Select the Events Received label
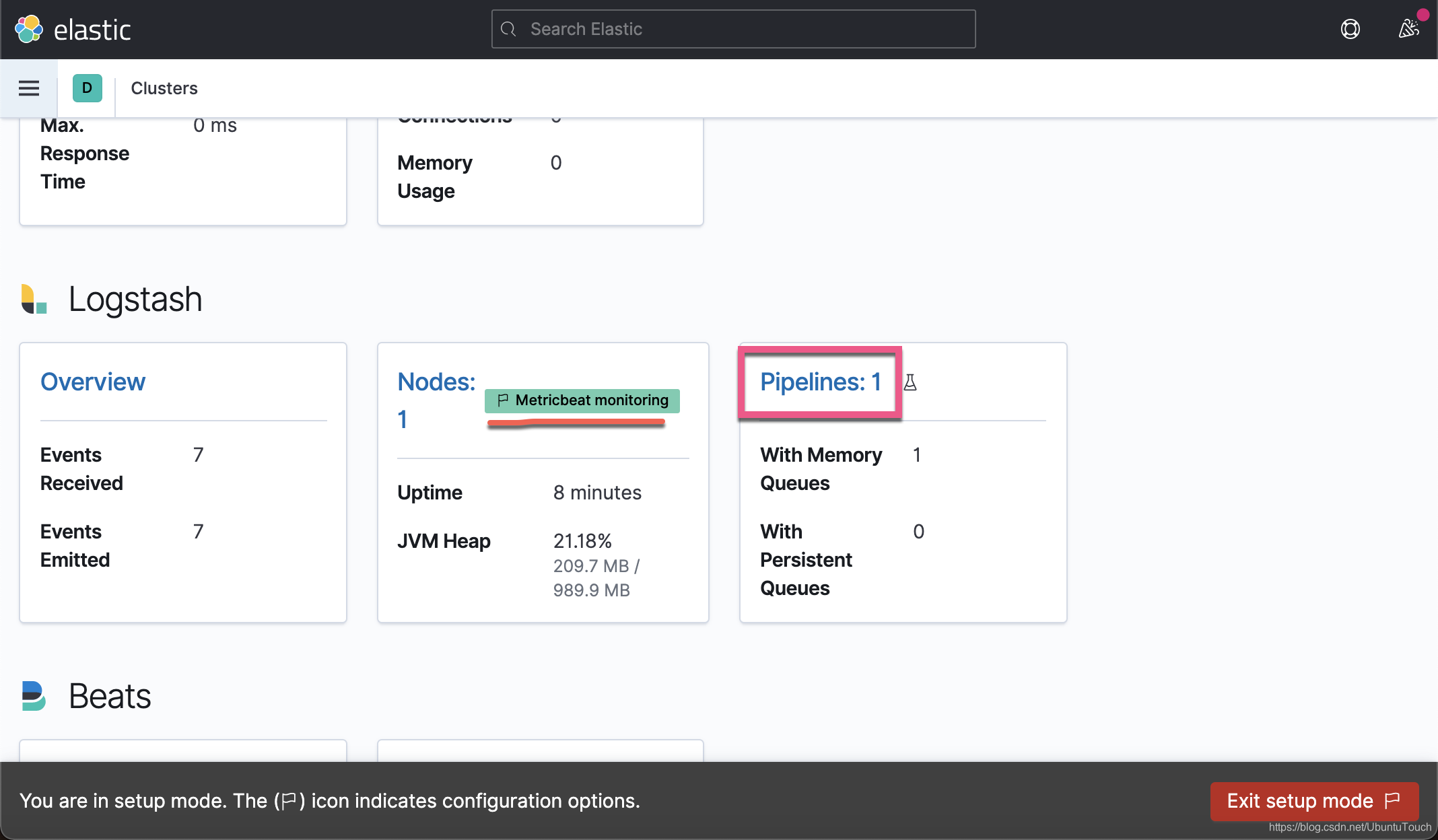The height and width of the screenshot is (840, 1438). point(81,469)
